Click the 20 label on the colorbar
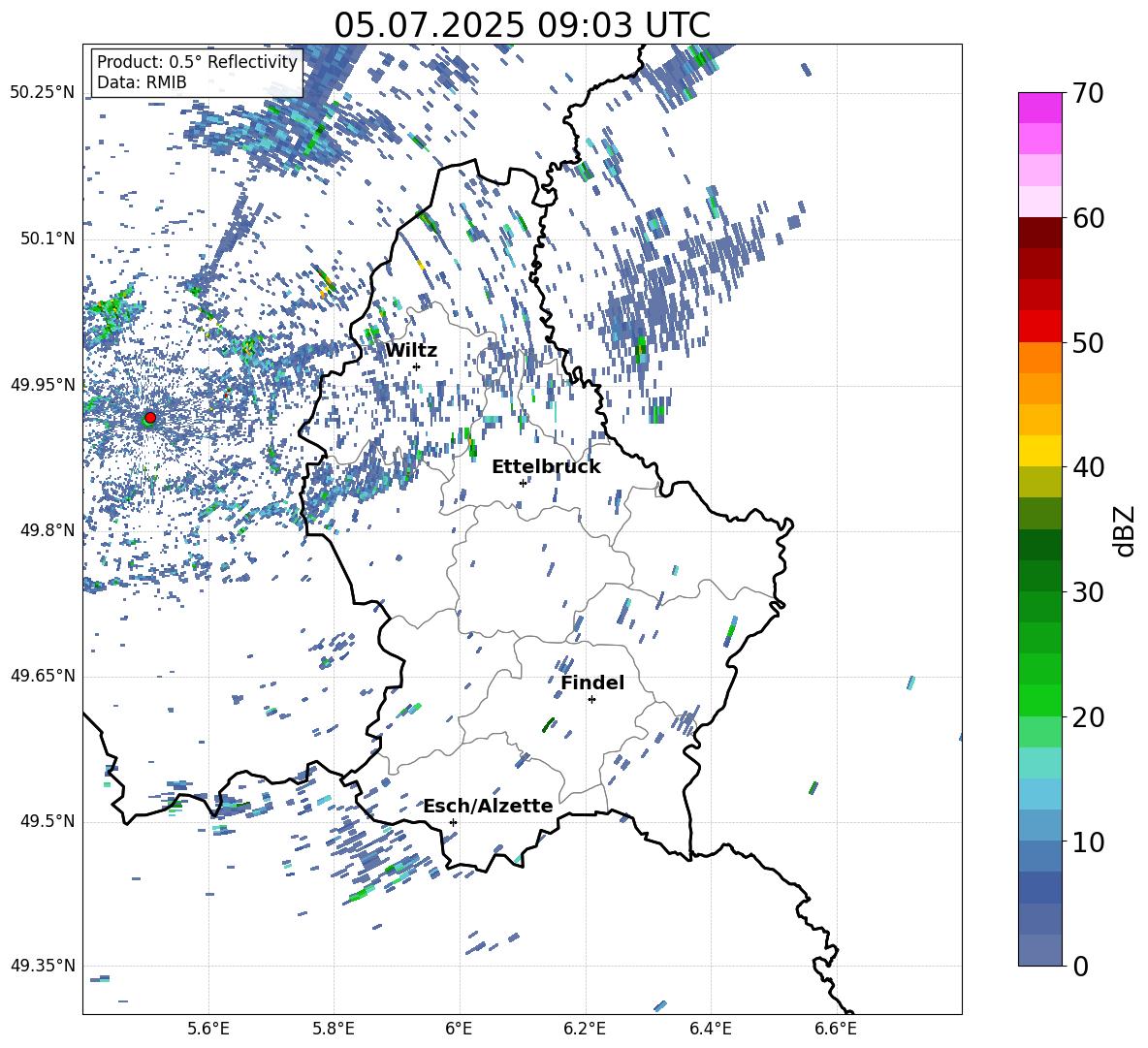 [1088, 716]
